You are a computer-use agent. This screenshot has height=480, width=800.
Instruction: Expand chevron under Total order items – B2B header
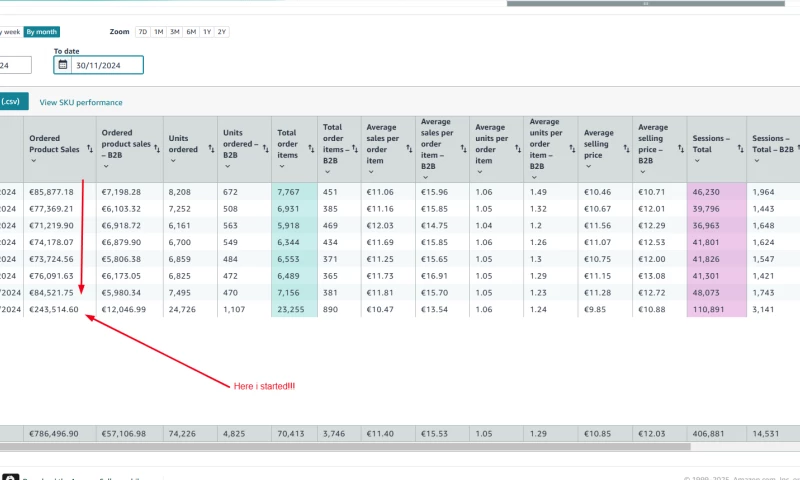pos(328,172)
